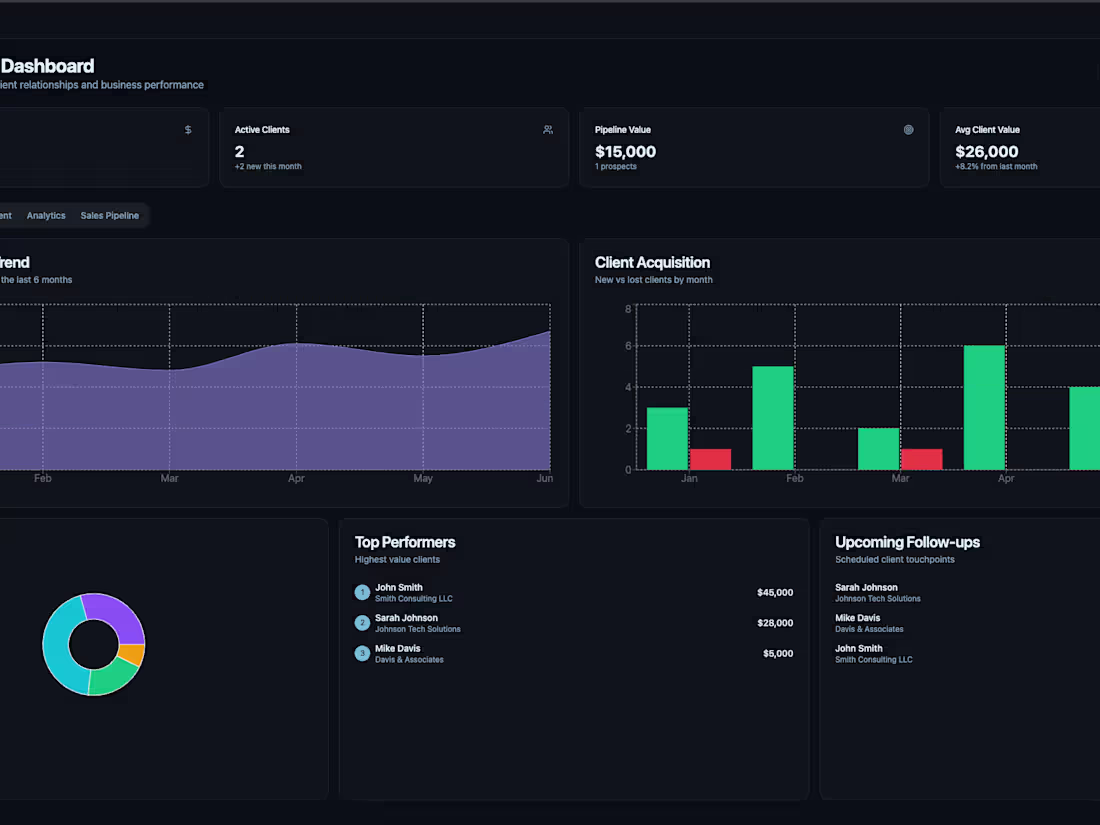Select rank badge 1 next to John Smith
1100x825 pixels.
coord(362,592)
